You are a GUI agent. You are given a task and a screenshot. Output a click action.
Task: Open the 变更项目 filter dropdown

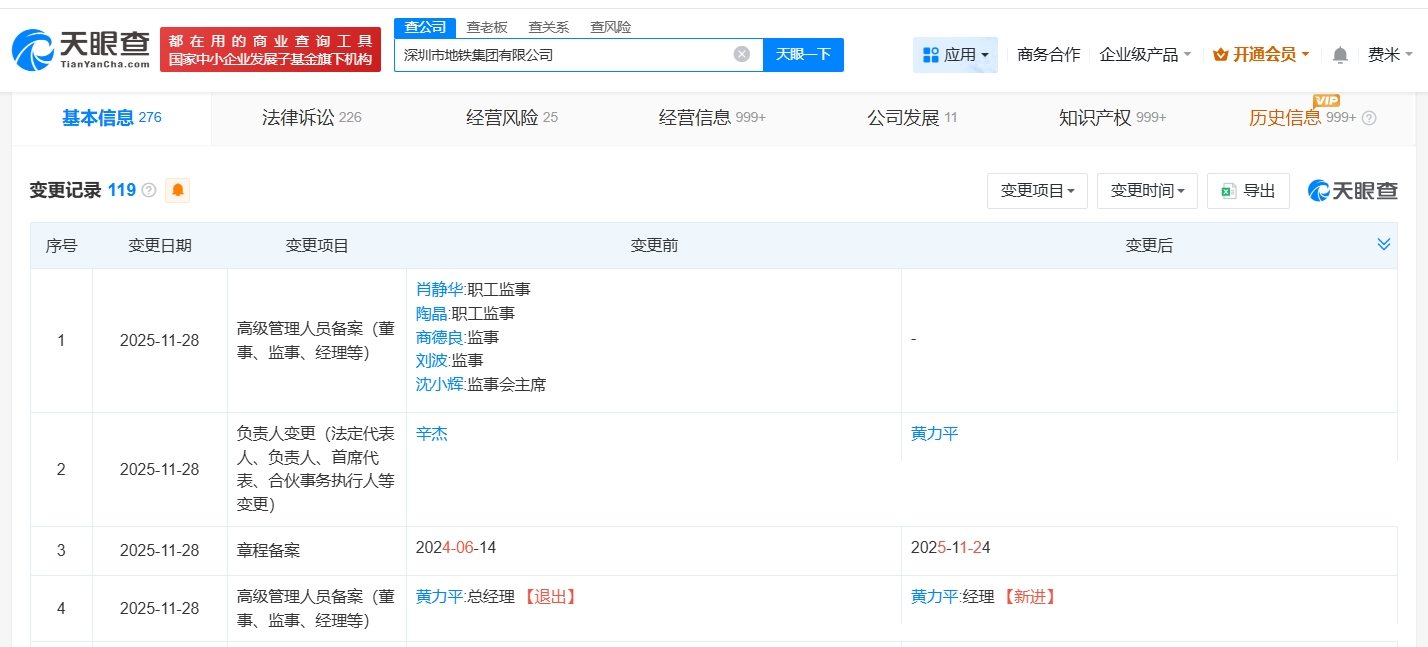tap(1037, 190)
